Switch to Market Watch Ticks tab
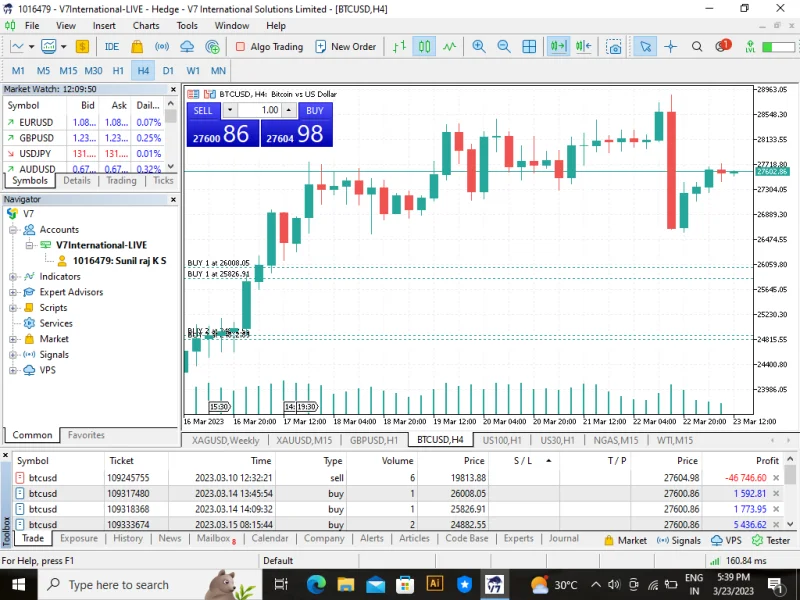Screen dimensions: 800x600 [163, 181]
